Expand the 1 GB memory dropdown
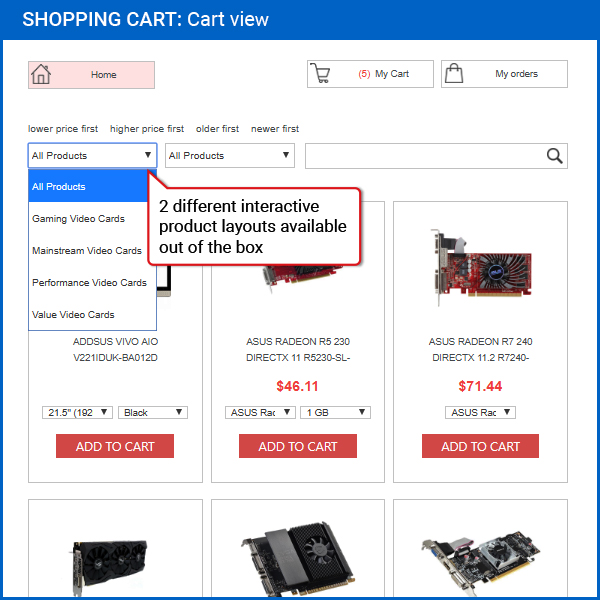600x600 pixels. 335,412
